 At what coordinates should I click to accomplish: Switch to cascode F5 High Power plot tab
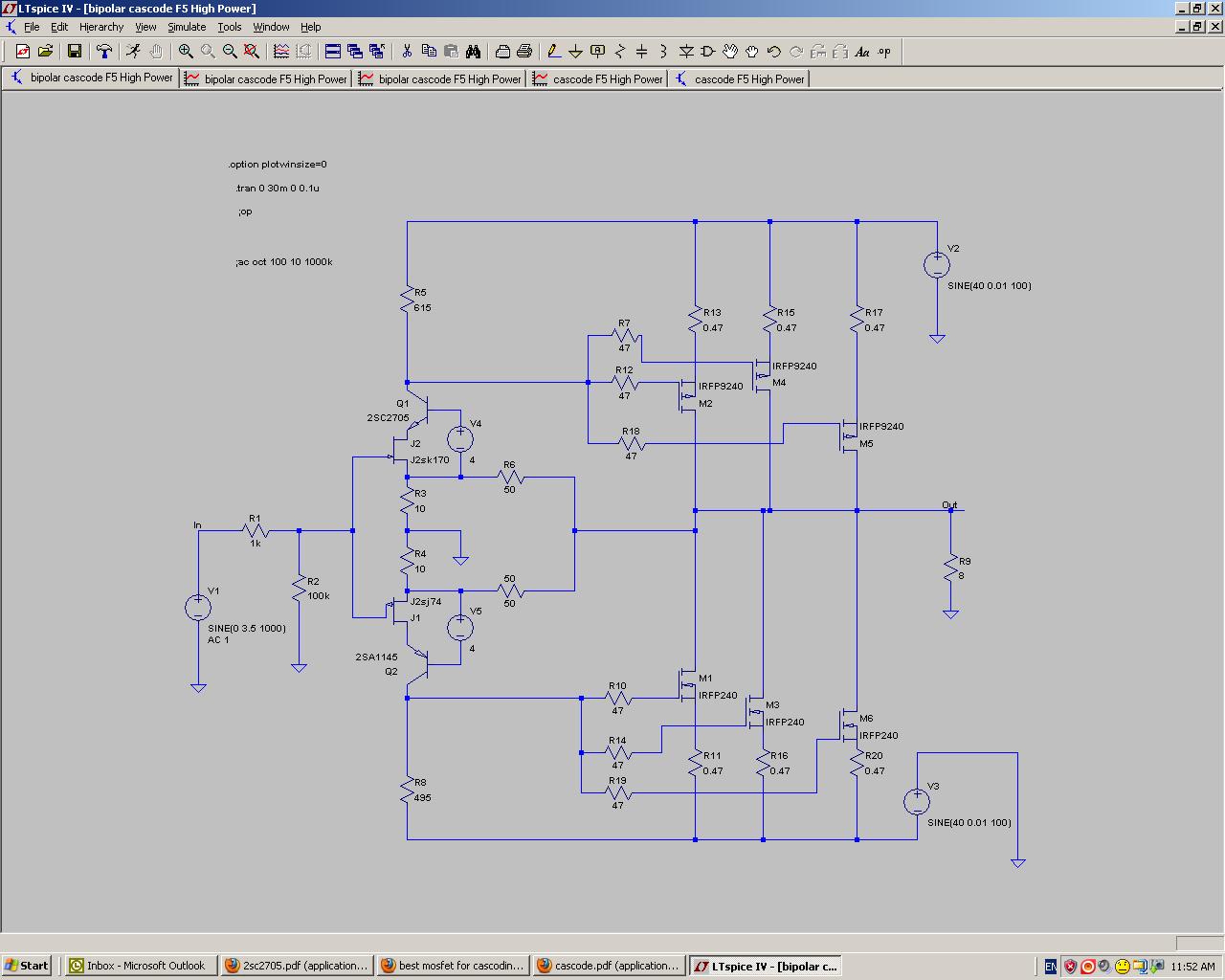(598, 78)
